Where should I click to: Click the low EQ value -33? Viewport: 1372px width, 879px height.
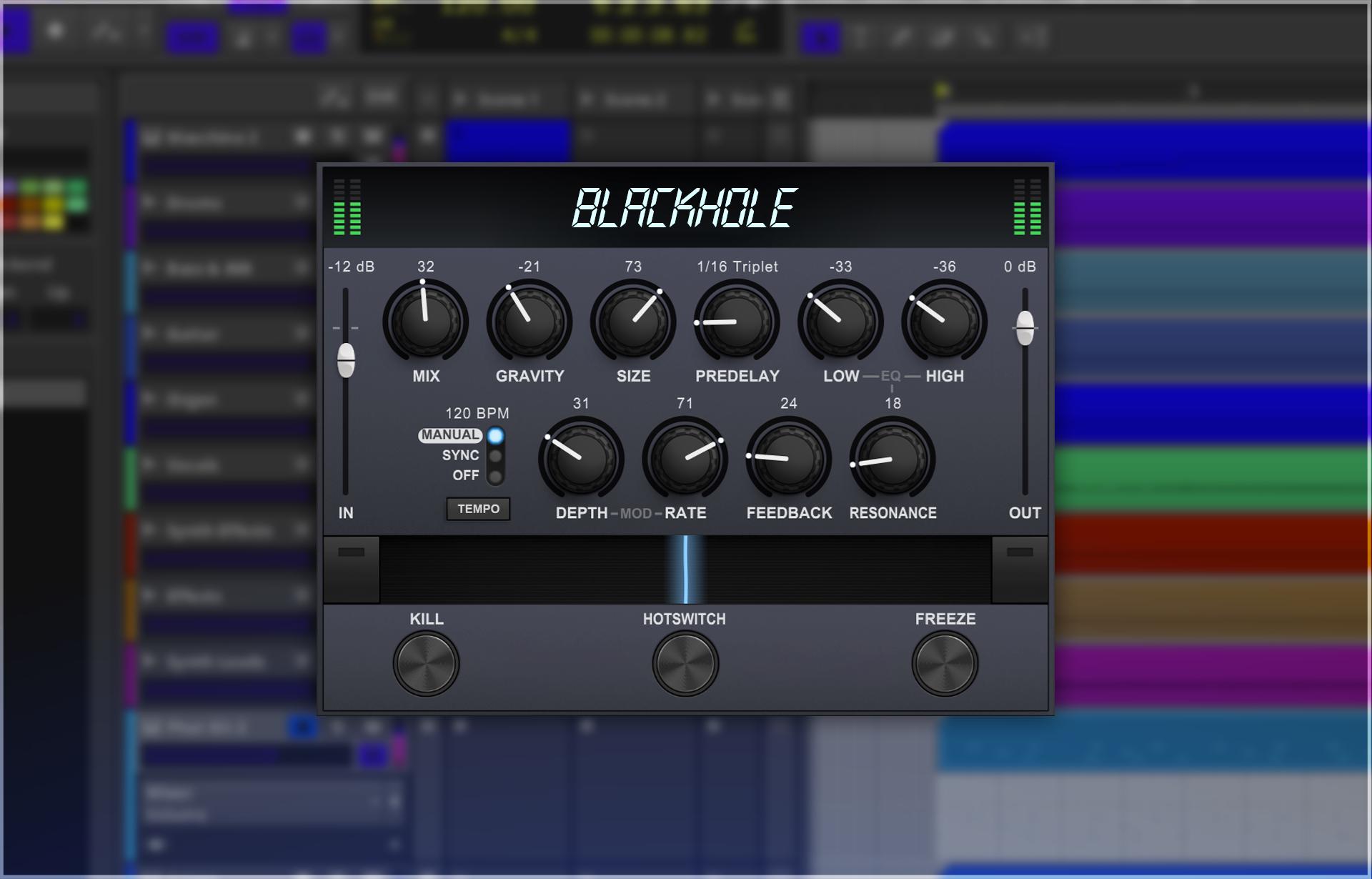point(840,267)
